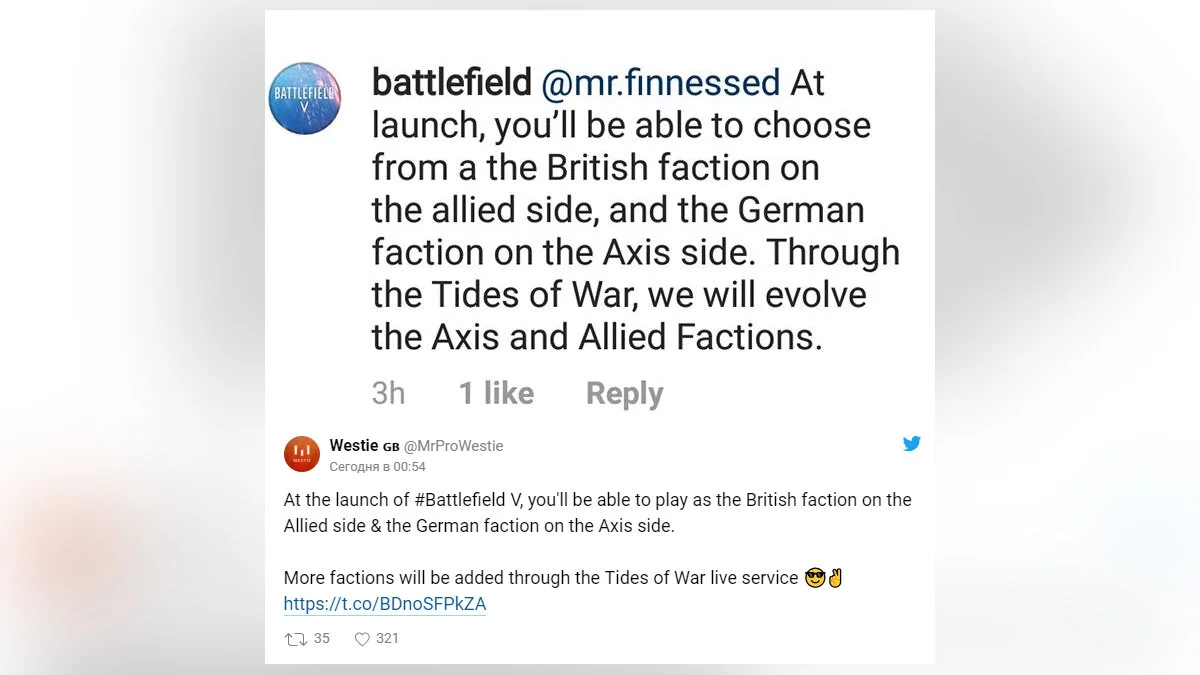
Task: View who liked via "1 like"
Action: (496, 393)
